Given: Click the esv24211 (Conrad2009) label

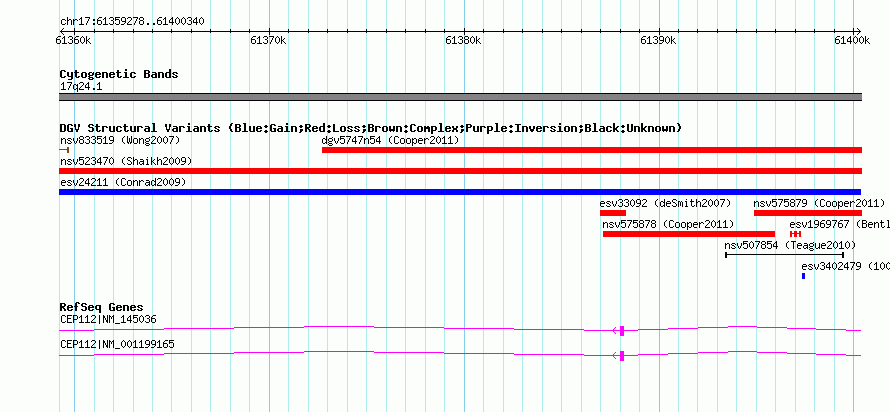Looking at the screenshot, I should pos(123,182).
